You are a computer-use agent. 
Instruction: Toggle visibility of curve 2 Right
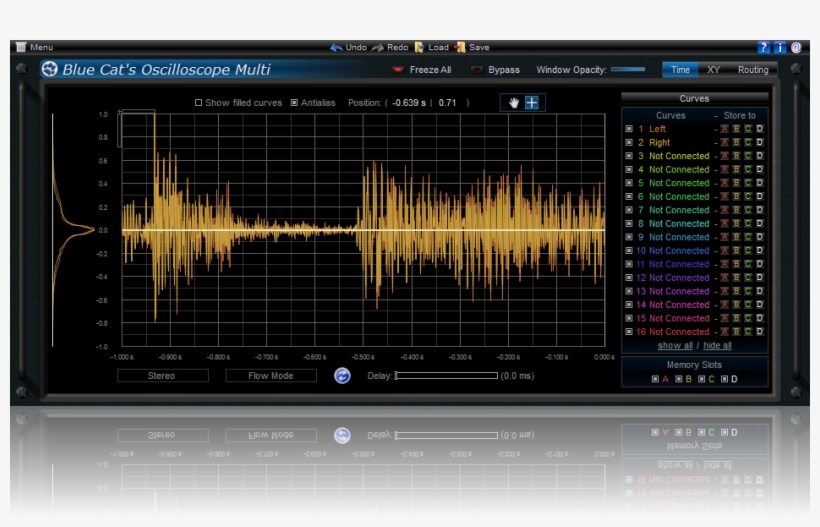point(629,142)
